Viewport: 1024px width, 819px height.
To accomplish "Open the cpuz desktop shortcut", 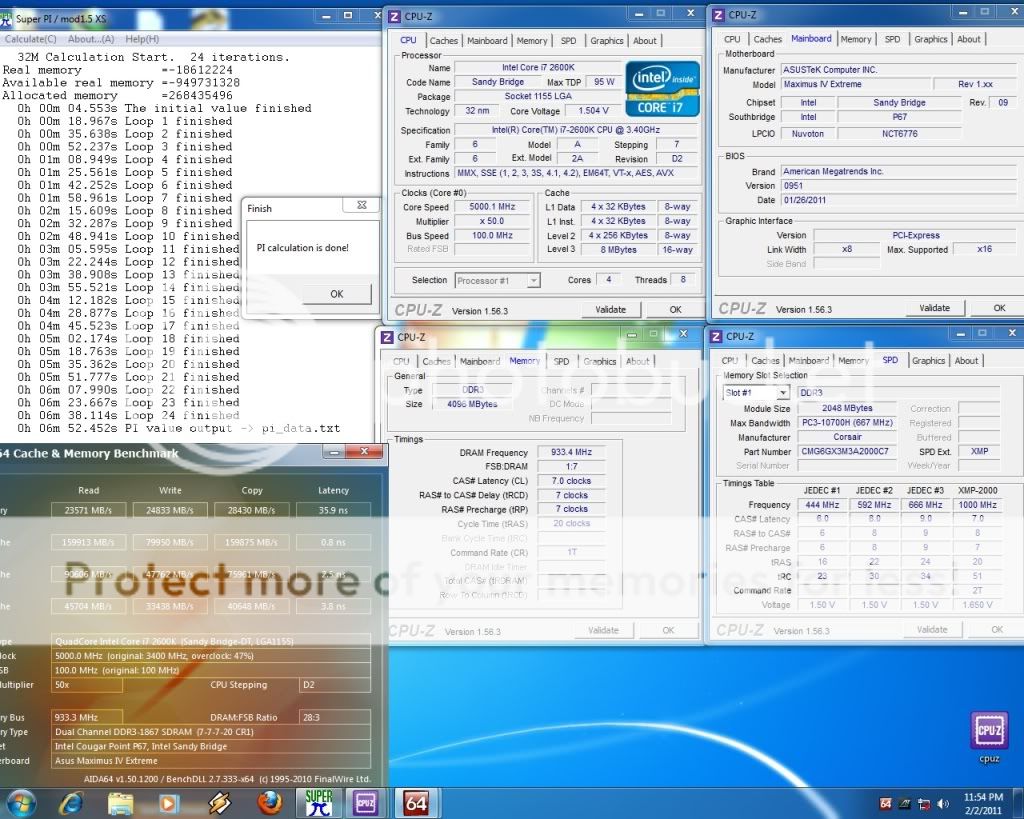I will [x=989, y=737].
